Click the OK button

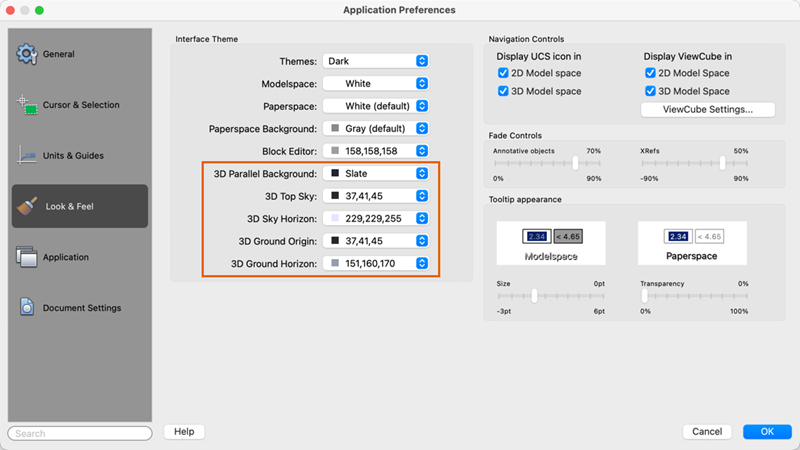pyautogui.click(x=767, y=432)
